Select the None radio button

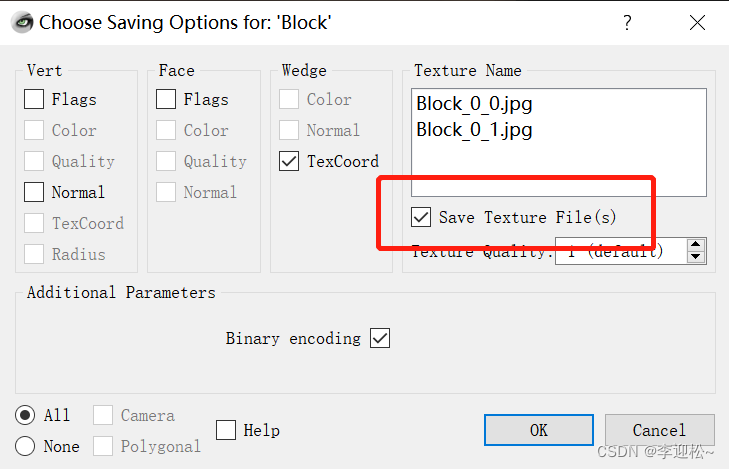coord(26,446)
